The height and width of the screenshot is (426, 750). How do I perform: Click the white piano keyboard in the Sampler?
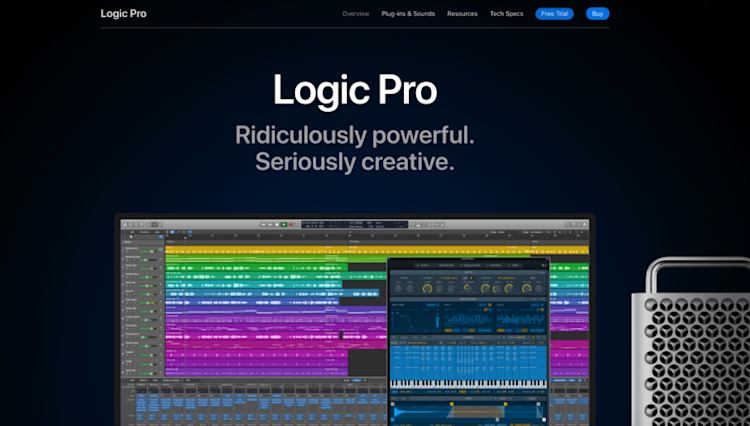click(x=468, y=384)
